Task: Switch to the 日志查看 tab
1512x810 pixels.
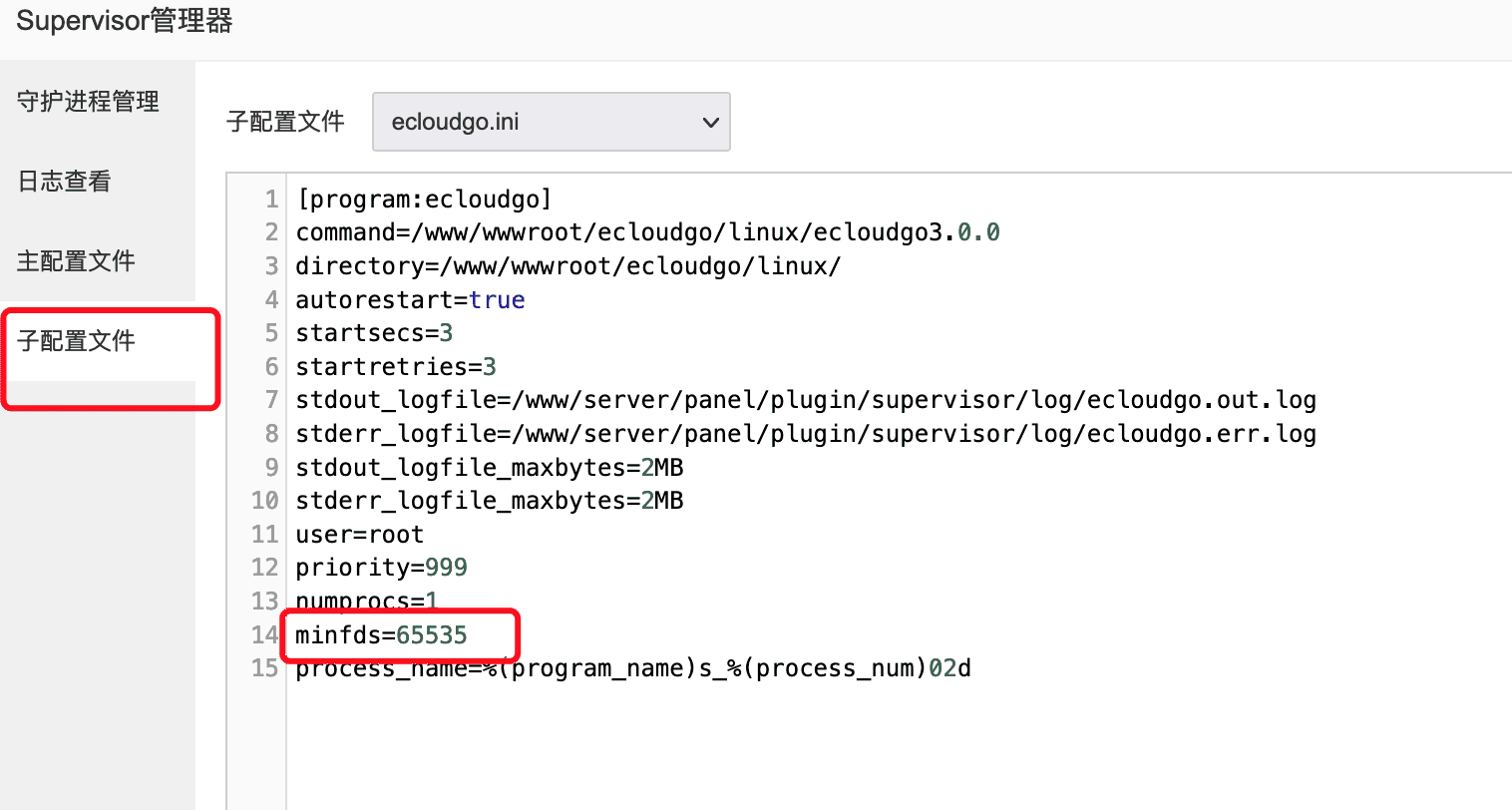Action: tap(65, 182)
